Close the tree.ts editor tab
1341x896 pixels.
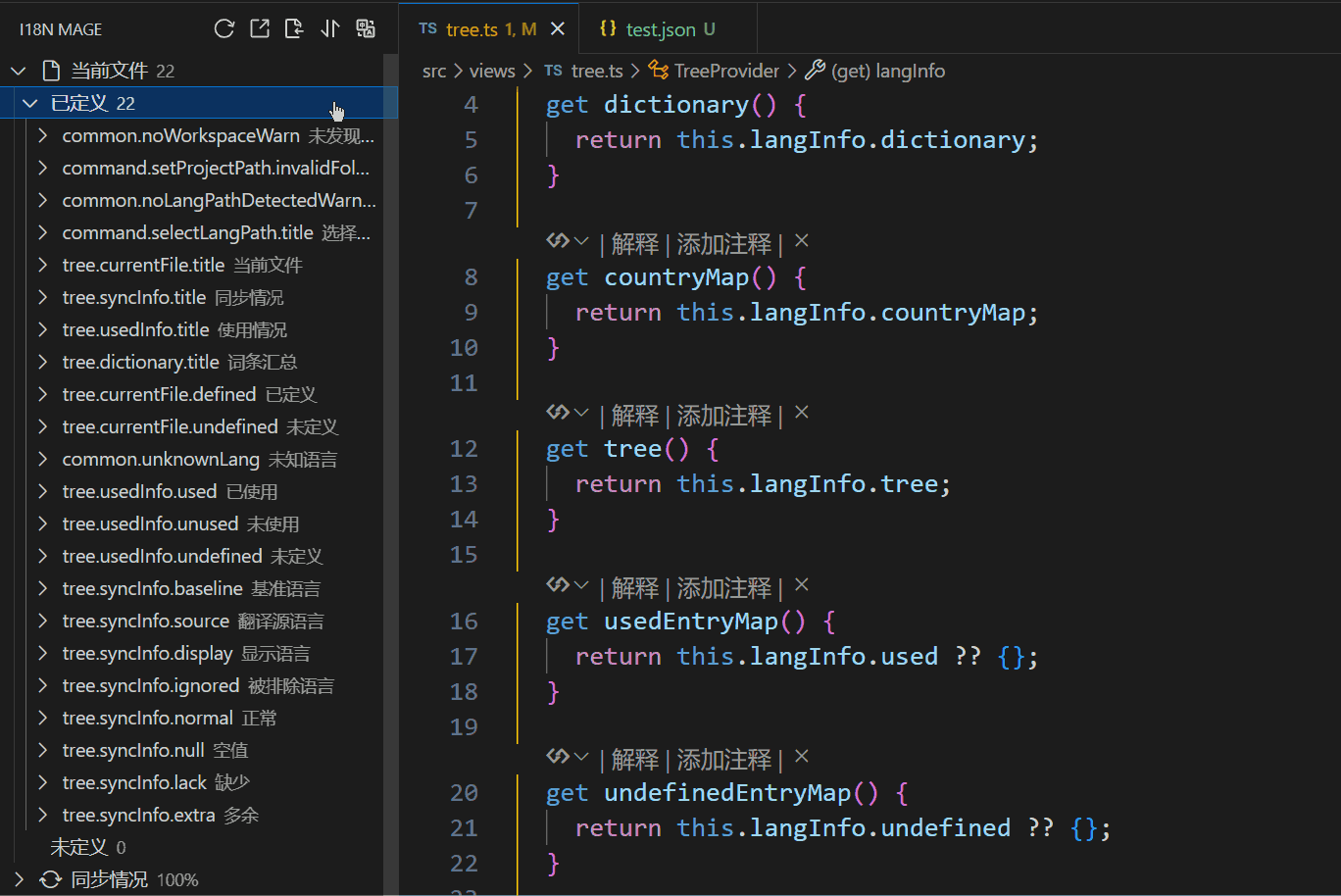tap(558, 28)
